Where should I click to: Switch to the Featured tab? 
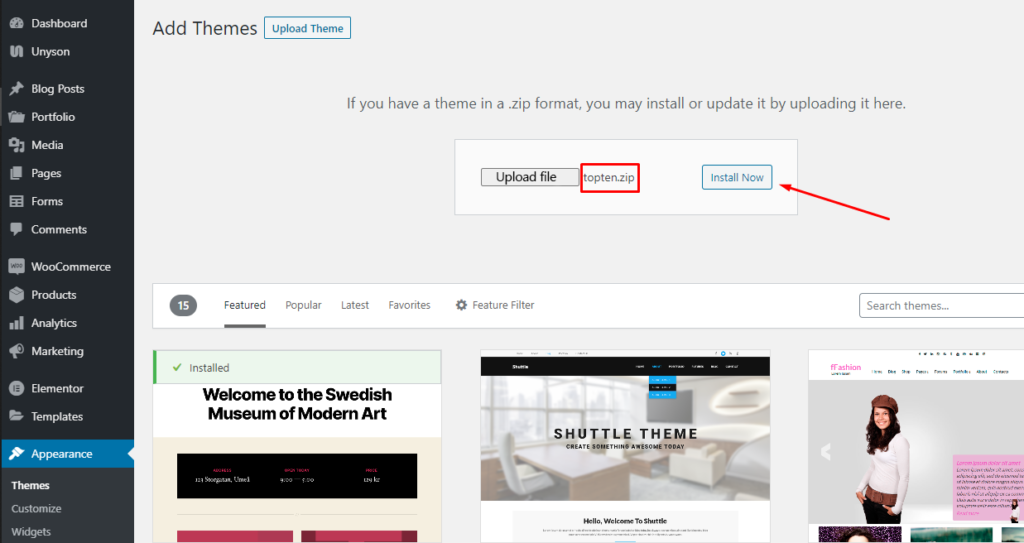point(245,305)
